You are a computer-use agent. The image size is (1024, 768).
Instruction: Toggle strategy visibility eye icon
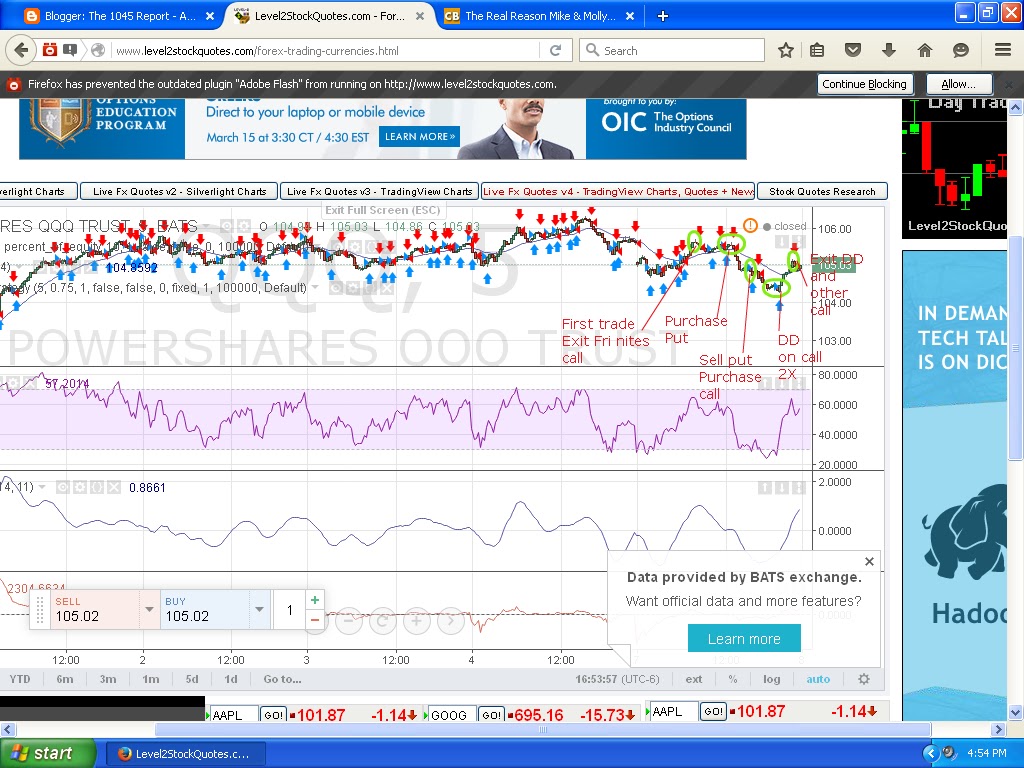click(x=336, y=288)
